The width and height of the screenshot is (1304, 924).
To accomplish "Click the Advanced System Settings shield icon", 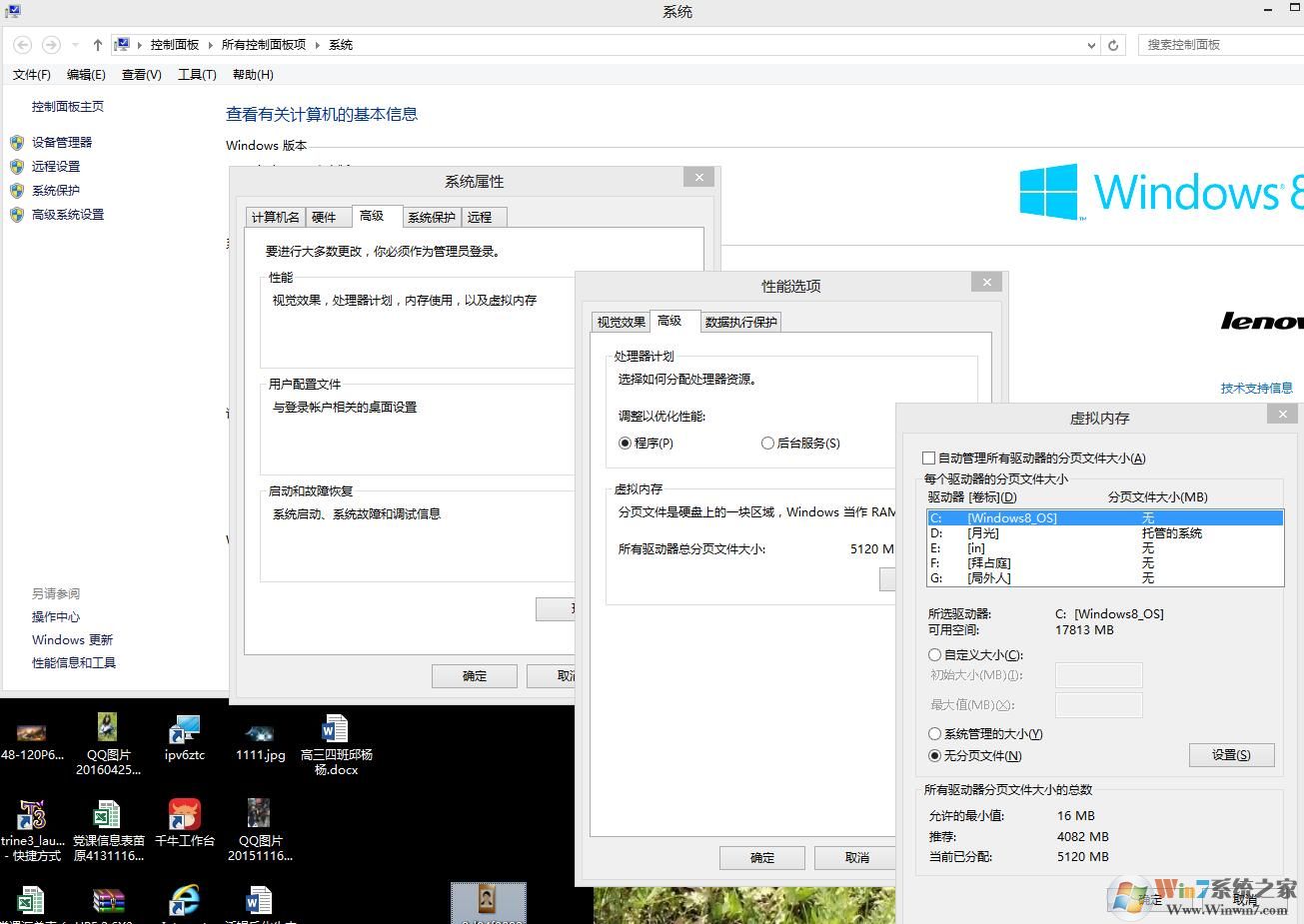I will 16,215.
